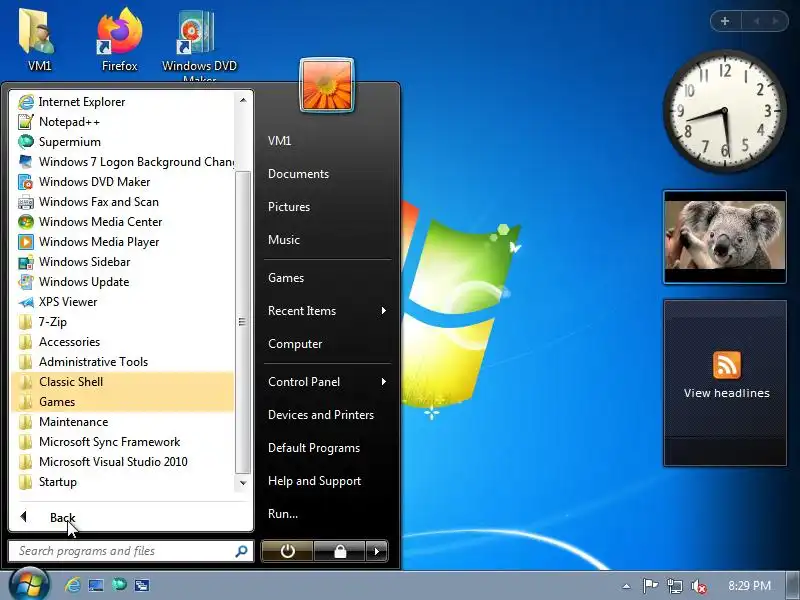
Task: Expand the Games program folder
Action: tap(122, 402)
